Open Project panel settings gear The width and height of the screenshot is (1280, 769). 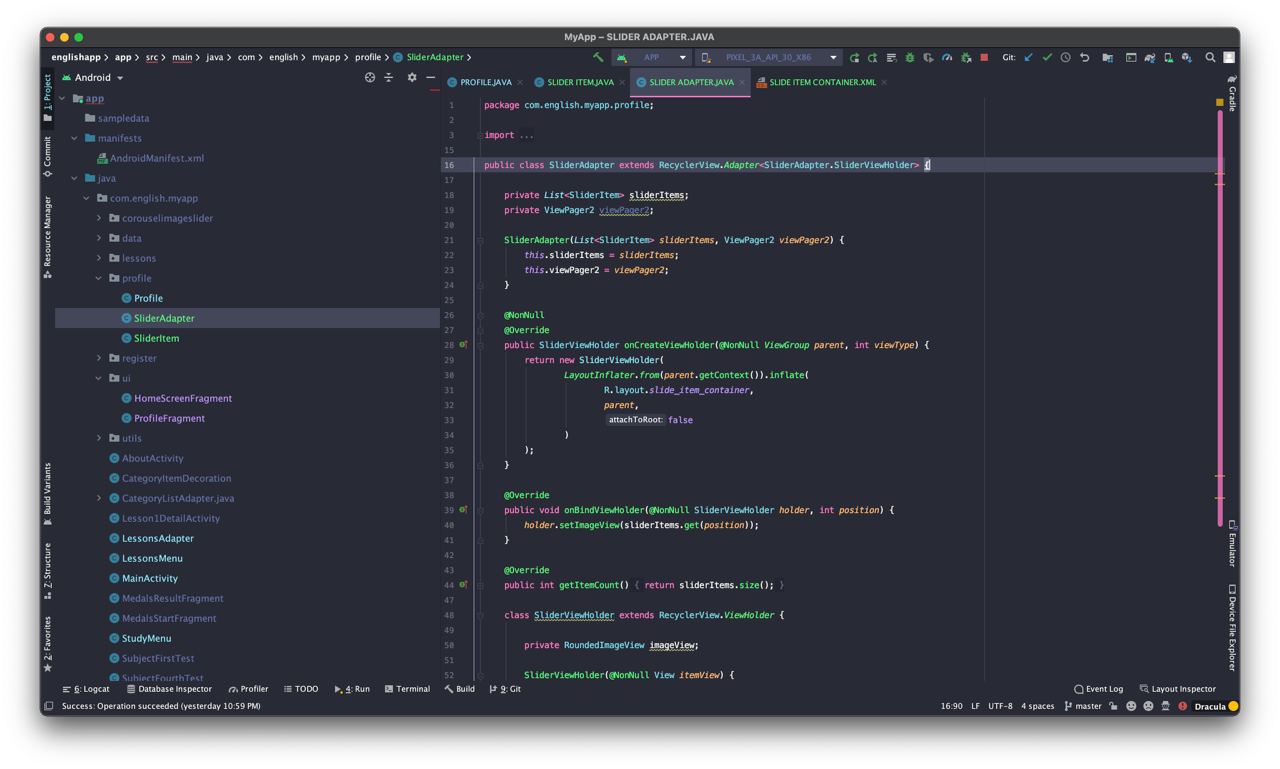click(x=412, y=78)
